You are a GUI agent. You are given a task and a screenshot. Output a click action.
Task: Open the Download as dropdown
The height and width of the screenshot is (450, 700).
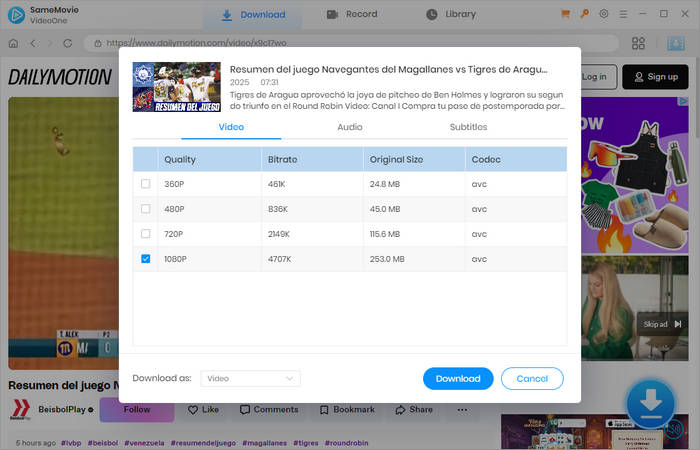[x=250, y=379]
